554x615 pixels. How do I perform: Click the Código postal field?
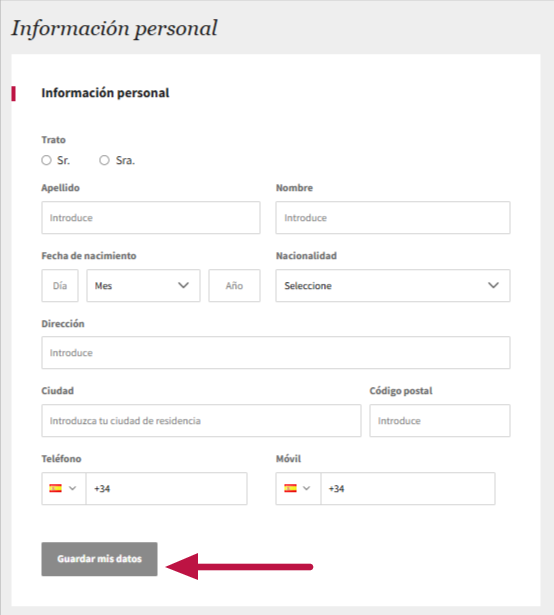click(440, 420)
